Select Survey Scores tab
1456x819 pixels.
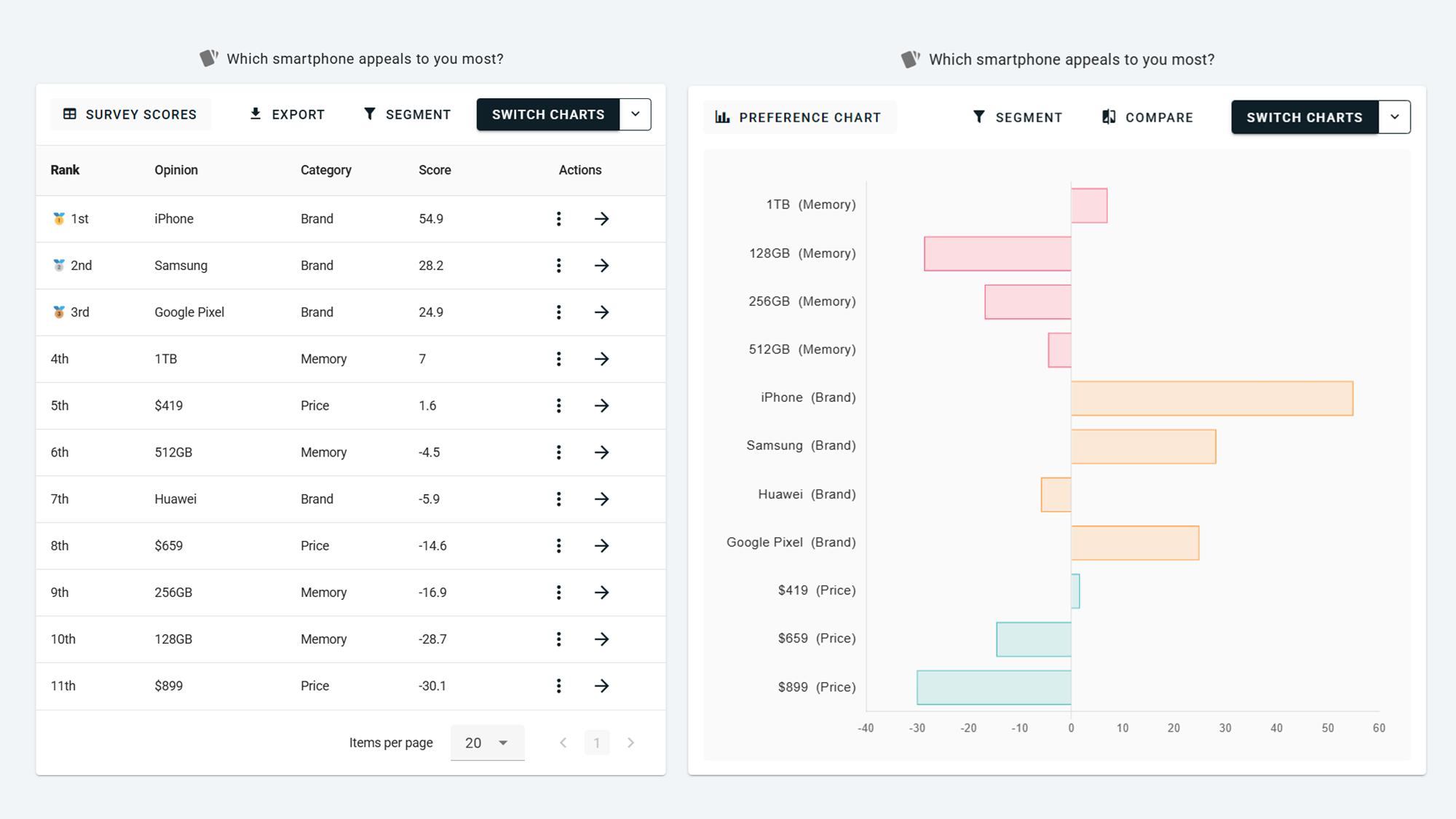coord(130,114)
